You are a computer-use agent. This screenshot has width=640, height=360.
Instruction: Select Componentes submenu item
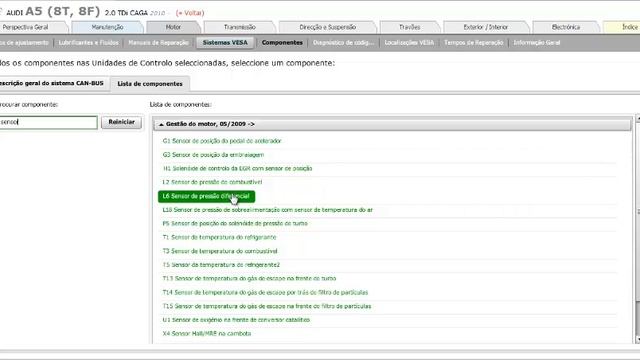point(282,42)
